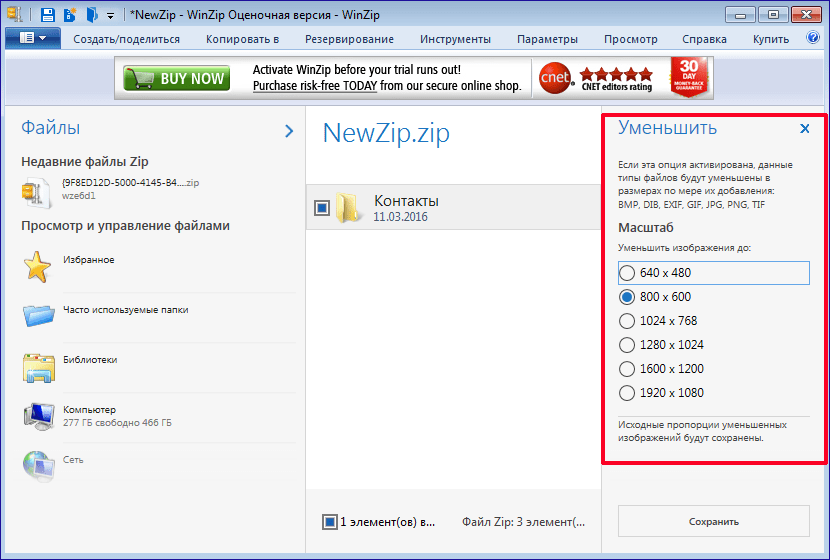The image size is (830, 560).
Task: Save the archive with the floppy disk icon
Action: tap(48, 14)
